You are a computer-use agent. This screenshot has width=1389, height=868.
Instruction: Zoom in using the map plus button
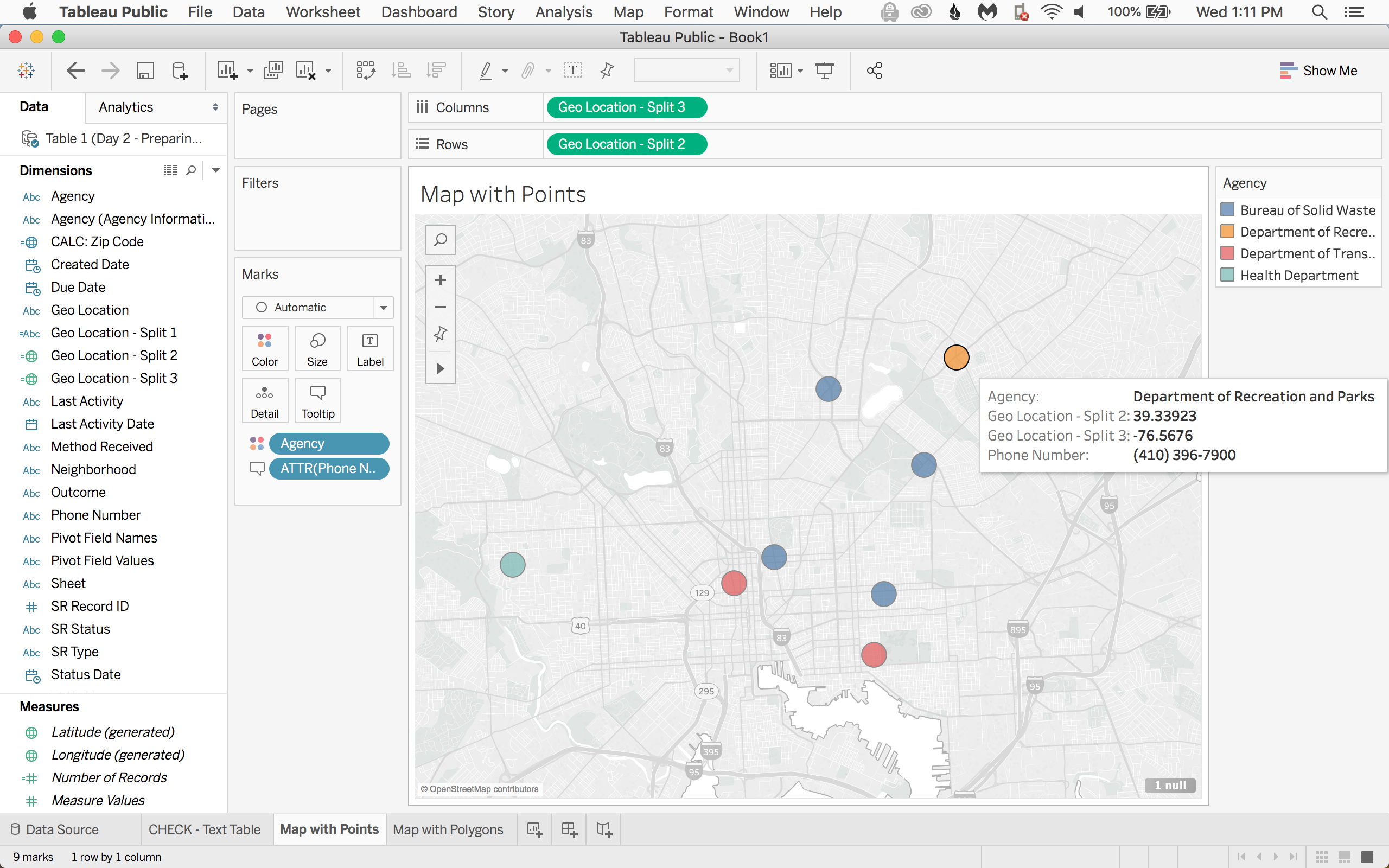440,280
